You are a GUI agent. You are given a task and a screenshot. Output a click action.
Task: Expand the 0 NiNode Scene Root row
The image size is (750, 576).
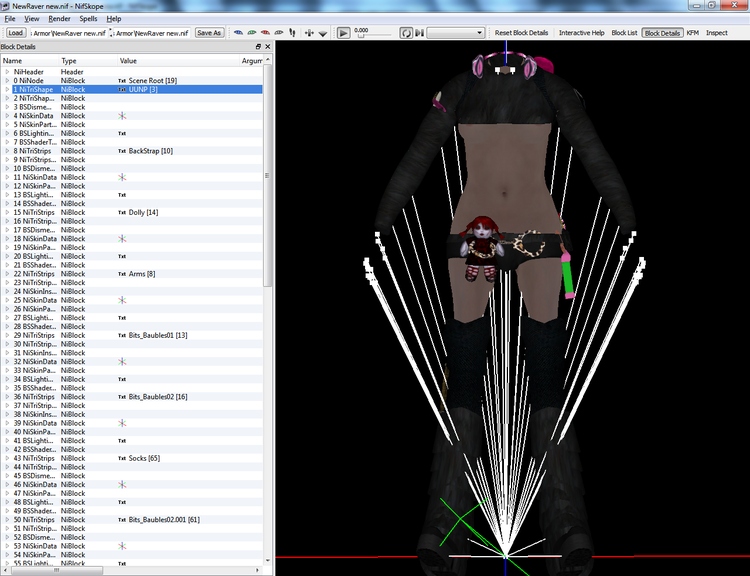[x=7, y=80]
